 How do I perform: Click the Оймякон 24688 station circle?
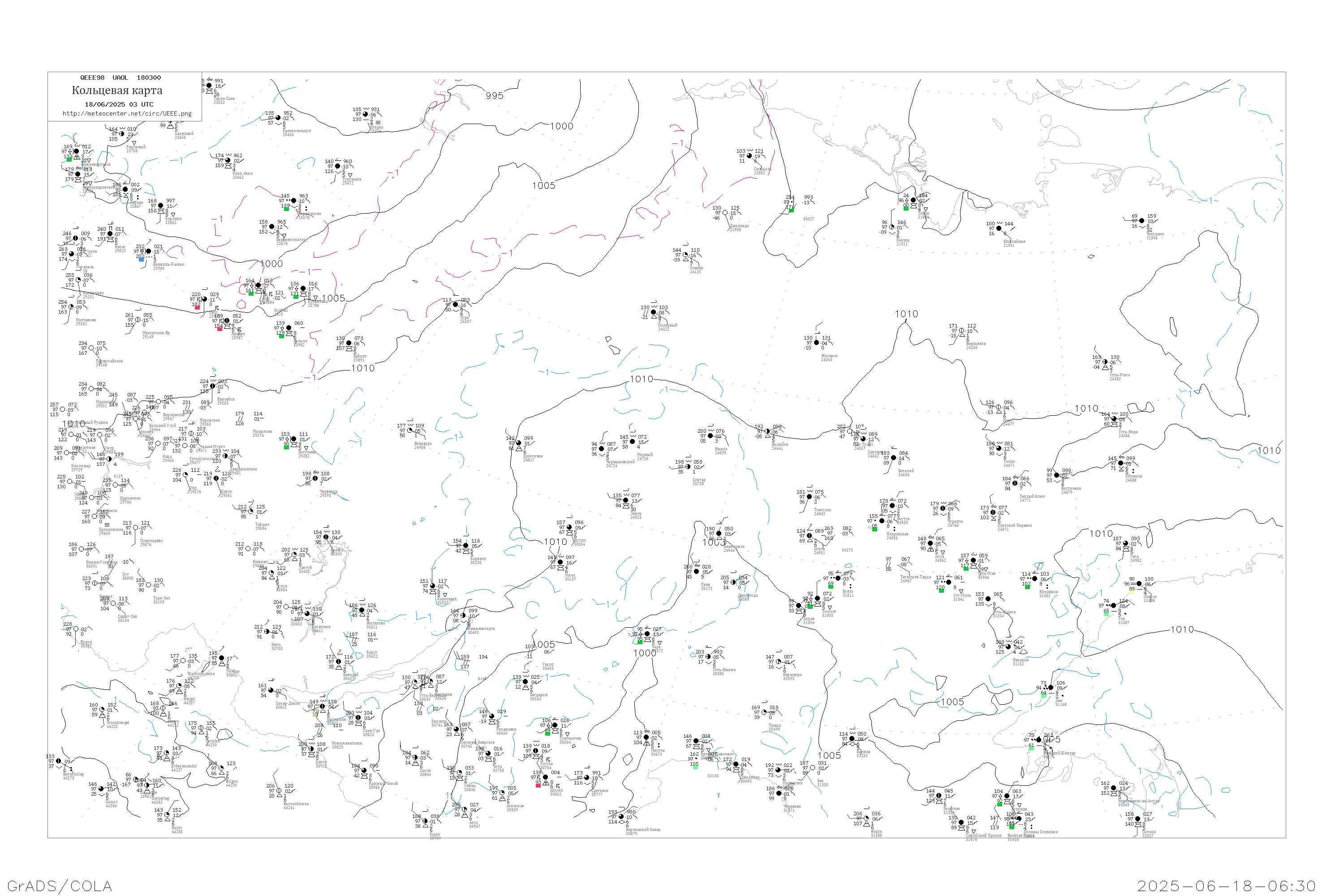click(1120, 463)
